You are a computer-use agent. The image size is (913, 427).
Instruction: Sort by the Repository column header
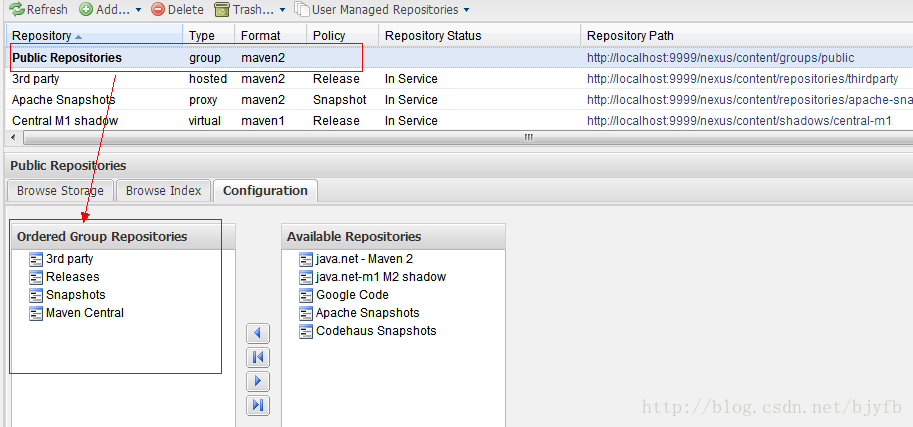[x=95, y=36]
